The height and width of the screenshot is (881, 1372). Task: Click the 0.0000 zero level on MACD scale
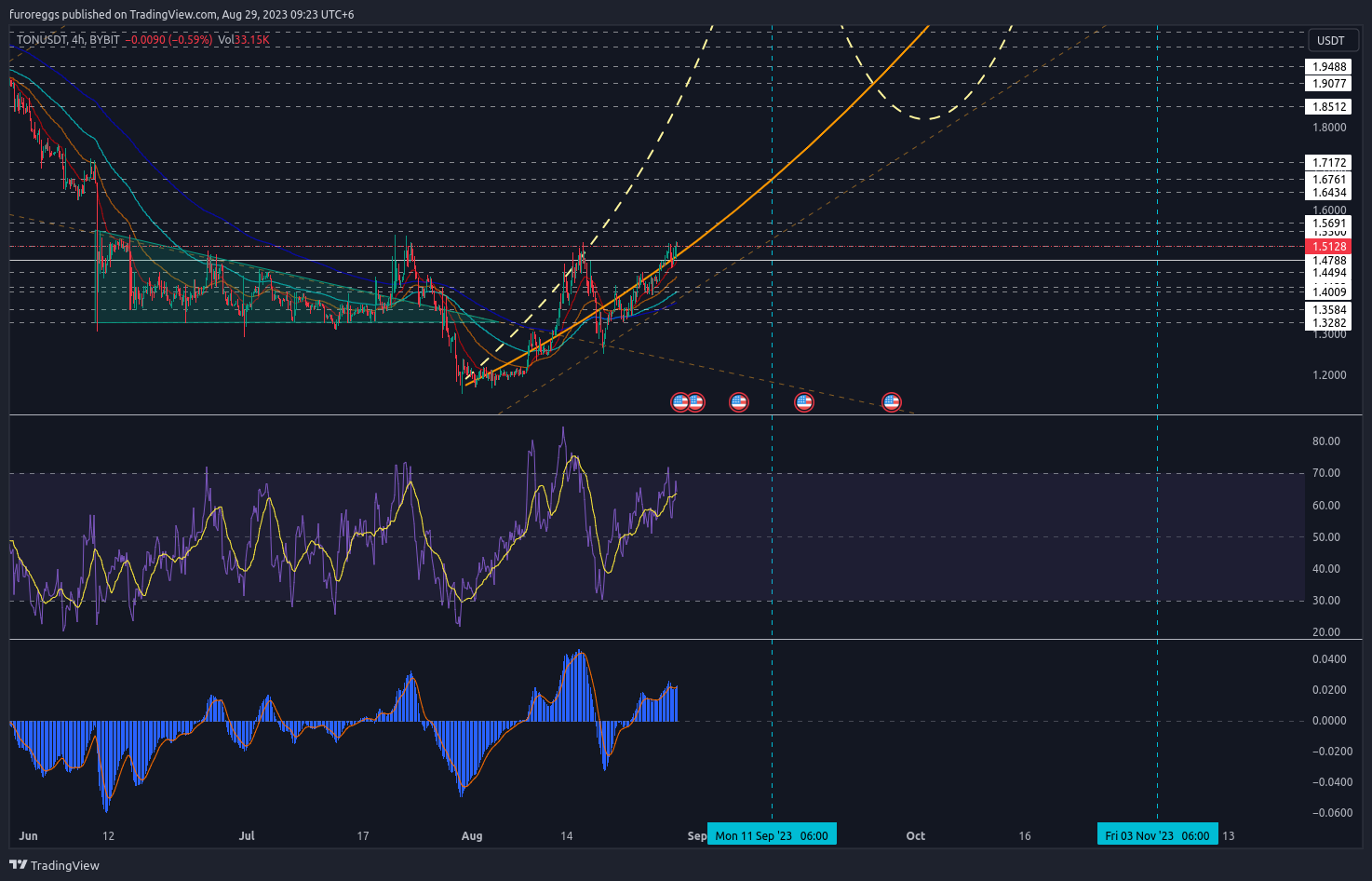tap(1329, 721)
